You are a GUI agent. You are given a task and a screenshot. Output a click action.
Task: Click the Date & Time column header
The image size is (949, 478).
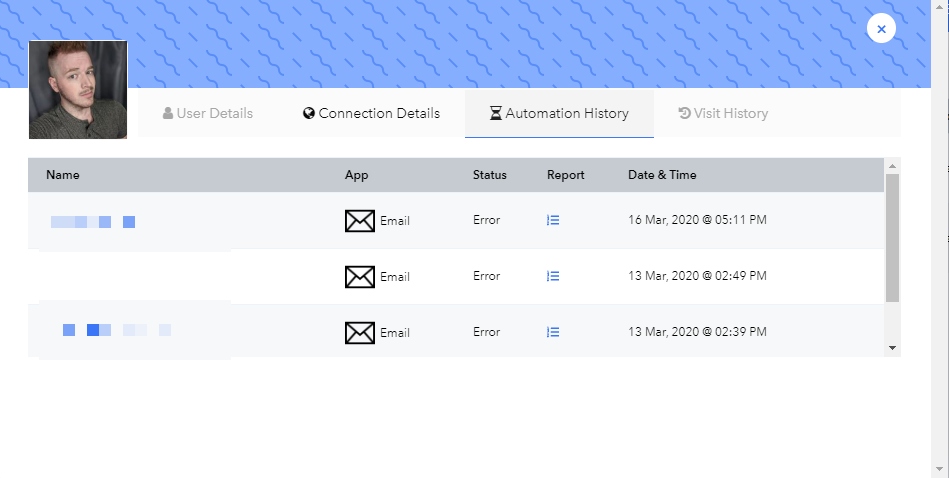662,175
